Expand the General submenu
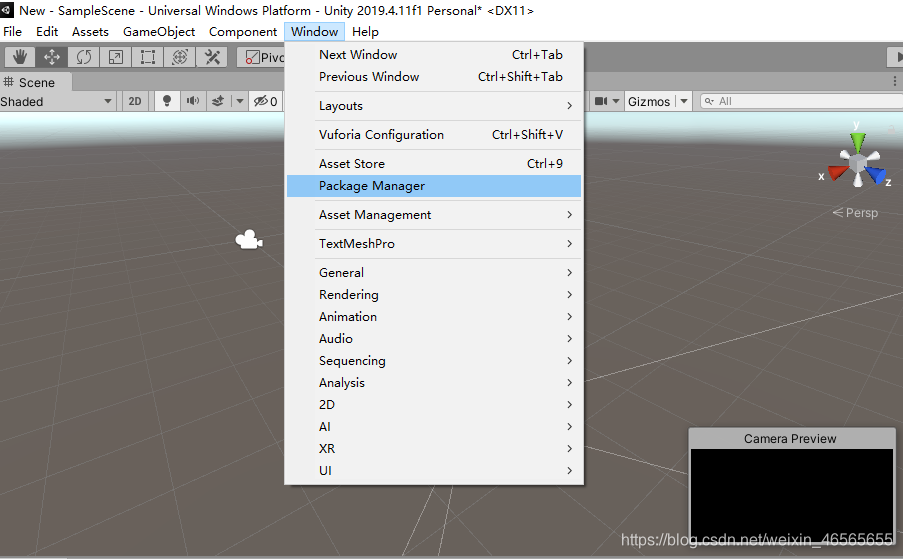Image resolution: width=903 pixels, height=559 pixels. (x=434, y=272)
